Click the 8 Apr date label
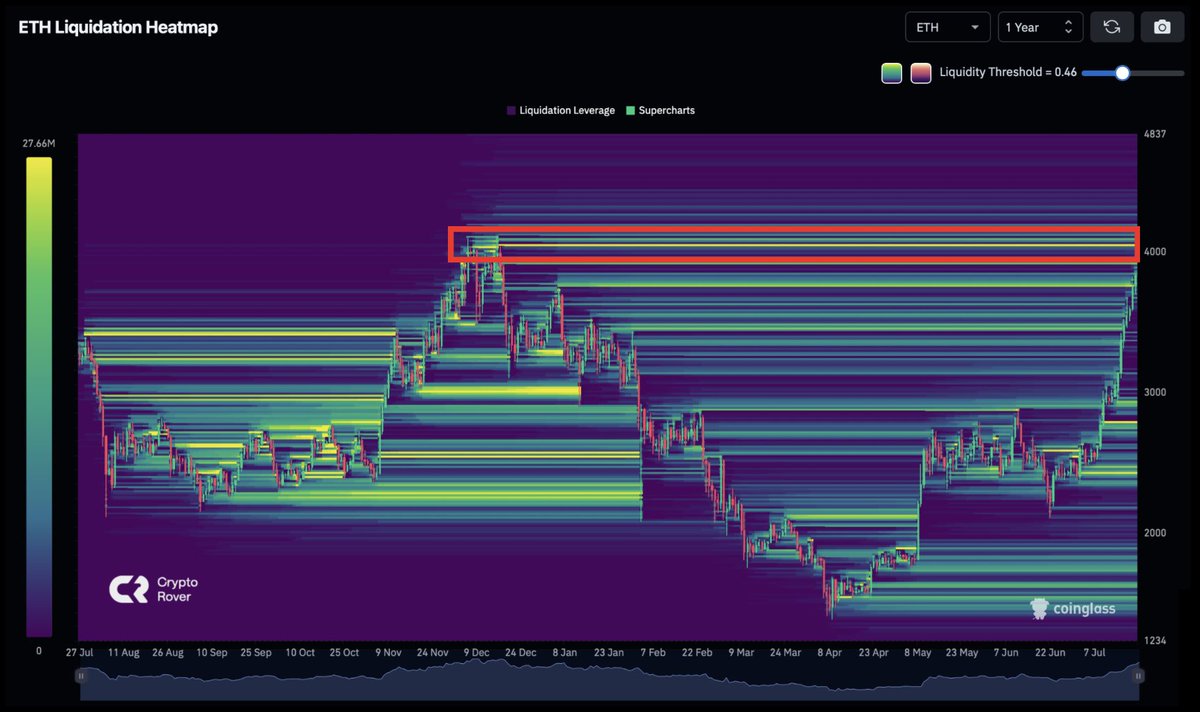Image resolution: width=1200 pixels, height=712 pixels. [x=829, y=653]
